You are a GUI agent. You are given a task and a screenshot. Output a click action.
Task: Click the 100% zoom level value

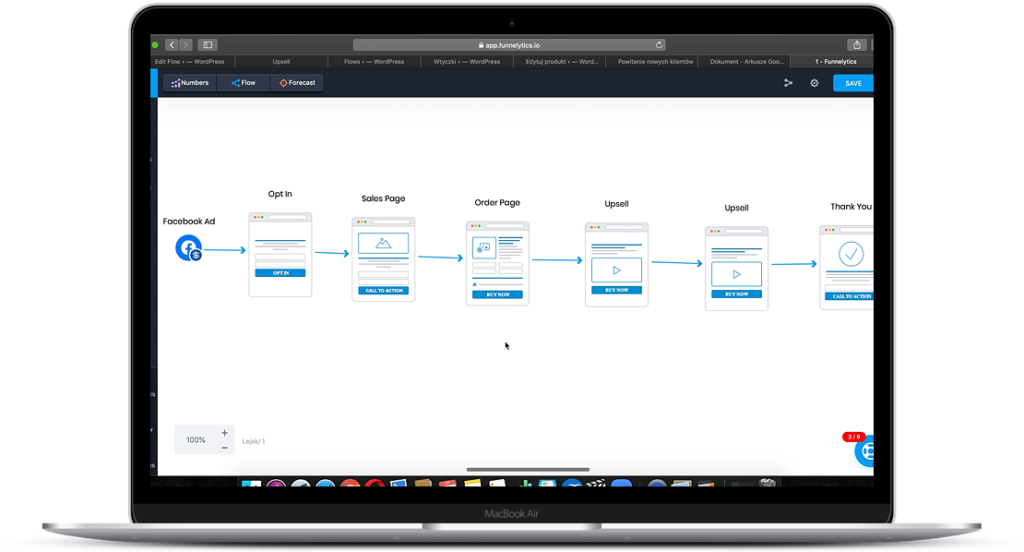(196, 440)
